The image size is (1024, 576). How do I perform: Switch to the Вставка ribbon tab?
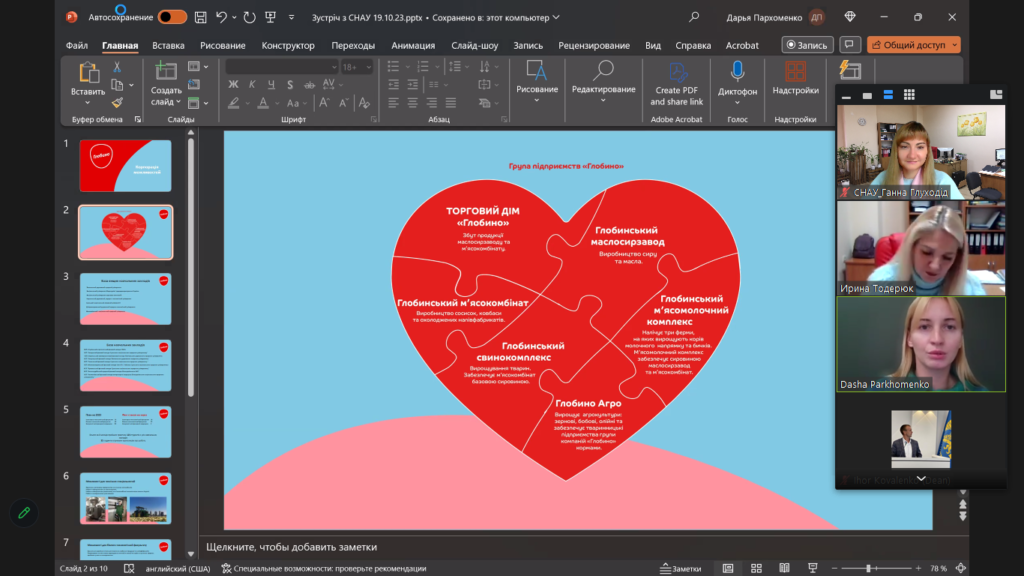pos(168,45)
